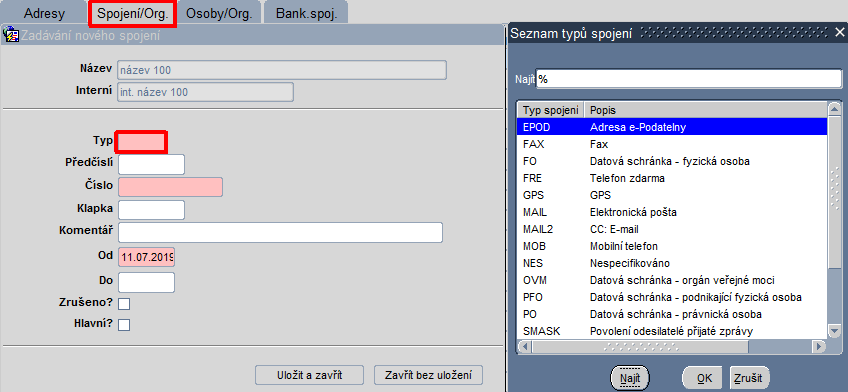Select PFO Datová schránka - podnikající fyzická osoba
Image resolution: width=848 pixels, height=392 pixels.
point(673,297)
